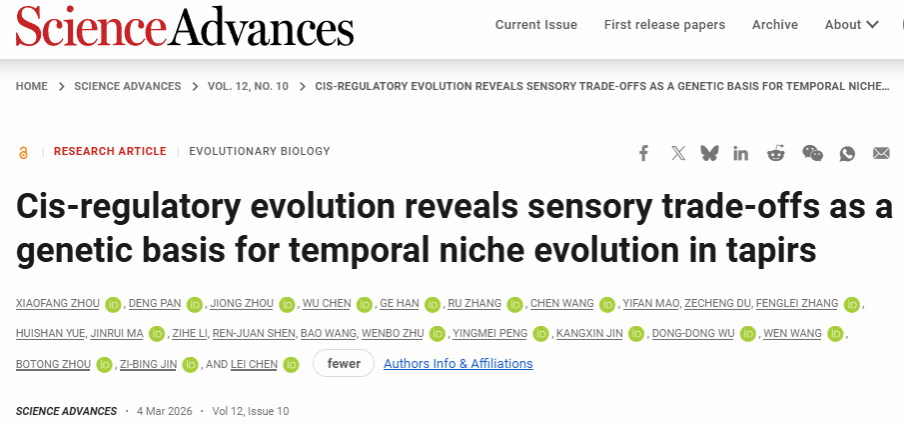
Task: Share article on Facebook
Action: tap(644, 153)
